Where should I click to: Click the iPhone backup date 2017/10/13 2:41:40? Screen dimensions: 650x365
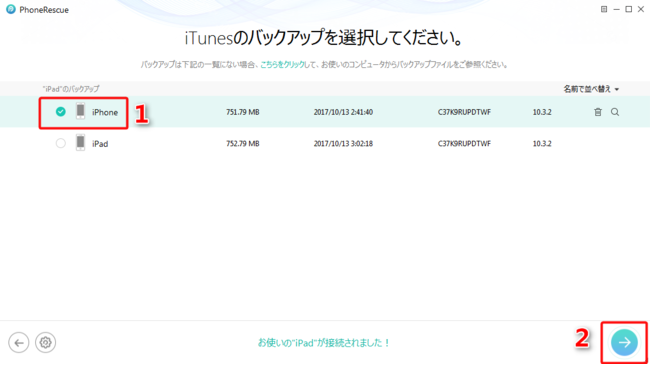pyautogui.click(x=343, y=112)
